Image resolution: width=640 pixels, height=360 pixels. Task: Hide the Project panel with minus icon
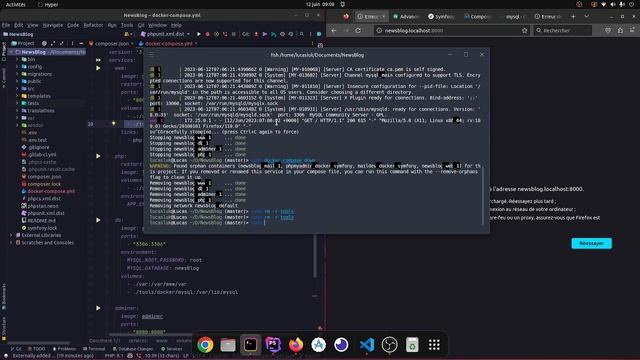click(81, 43)
